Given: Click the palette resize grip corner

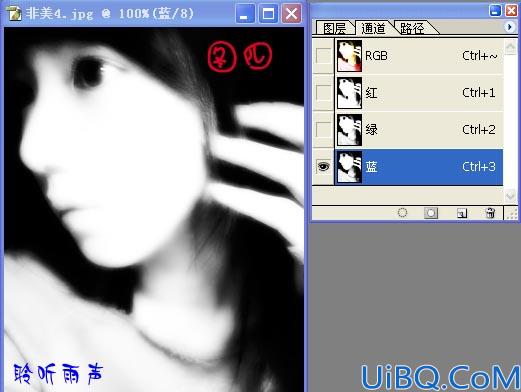Looking at the screenshot, I should (x=511, y=213).
